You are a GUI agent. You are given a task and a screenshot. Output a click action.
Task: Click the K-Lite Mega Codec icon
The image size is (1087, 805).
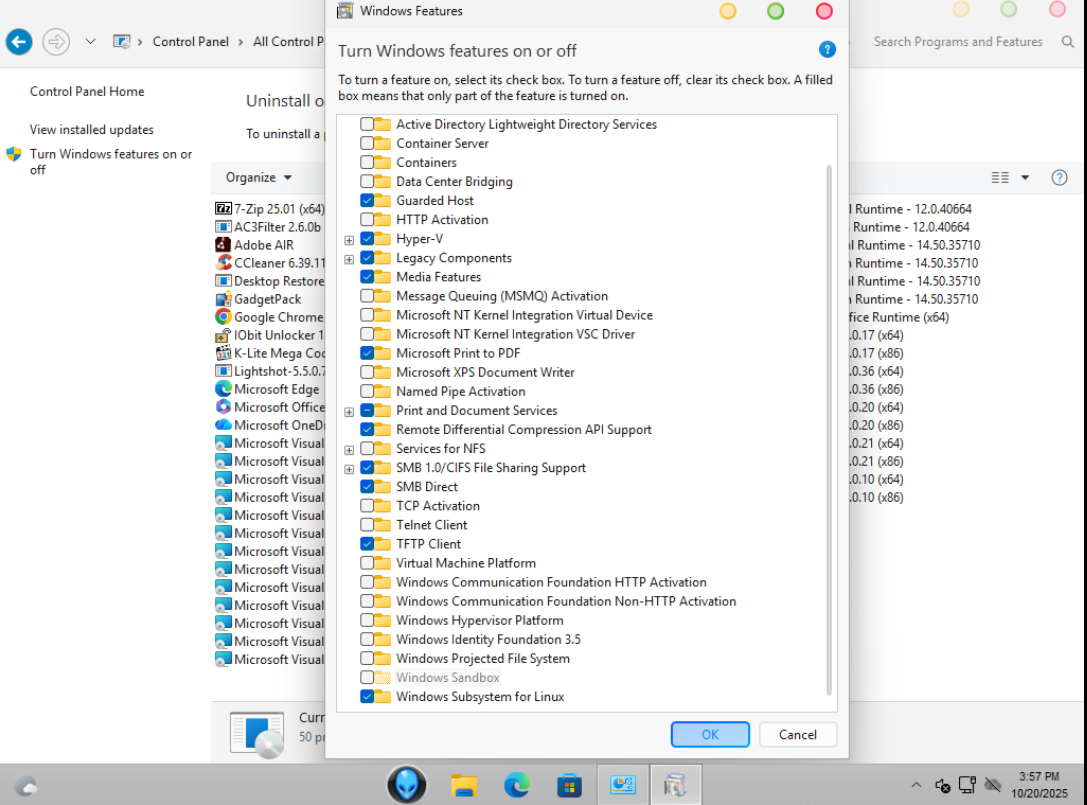click(x=223, y=353)
